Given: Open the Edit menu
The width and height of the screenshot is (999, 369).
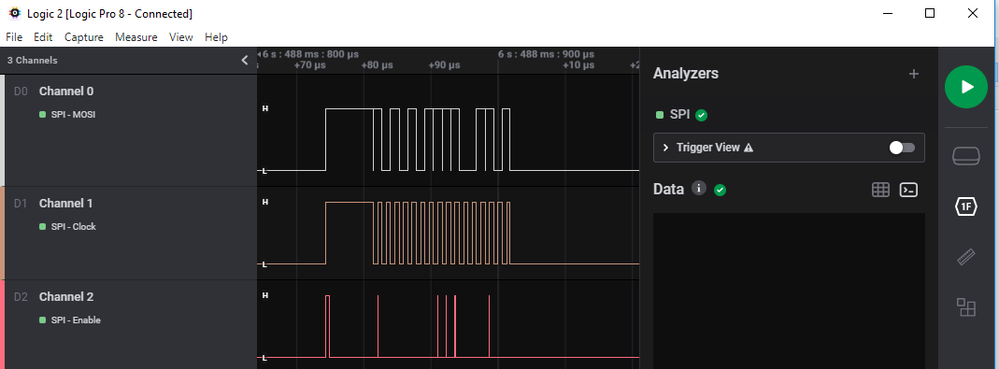Looking at the screenshot, I should coord(43,37).
